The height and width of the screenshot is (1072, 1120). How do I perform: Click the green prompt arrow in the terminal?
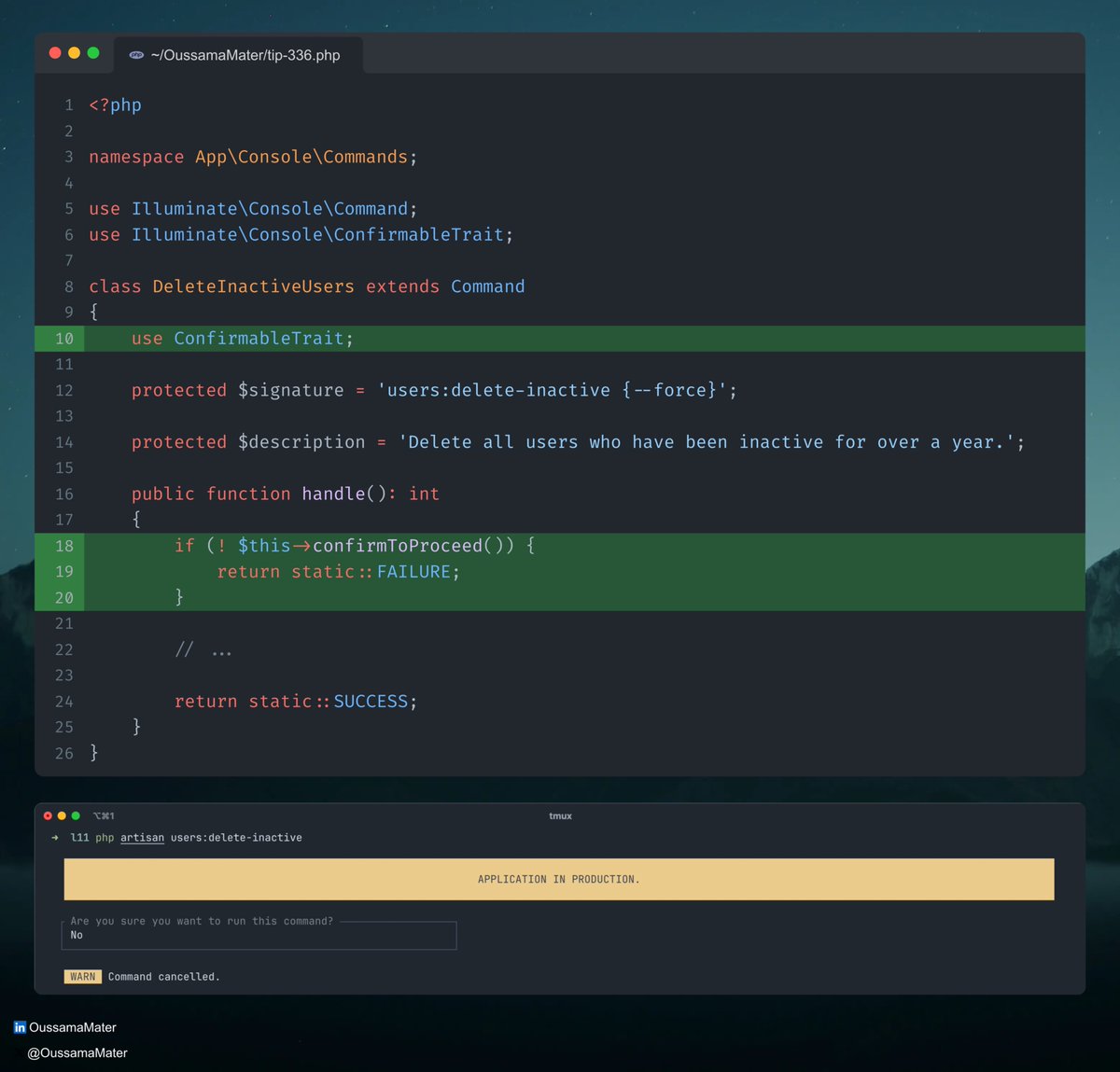pos(53,838)
